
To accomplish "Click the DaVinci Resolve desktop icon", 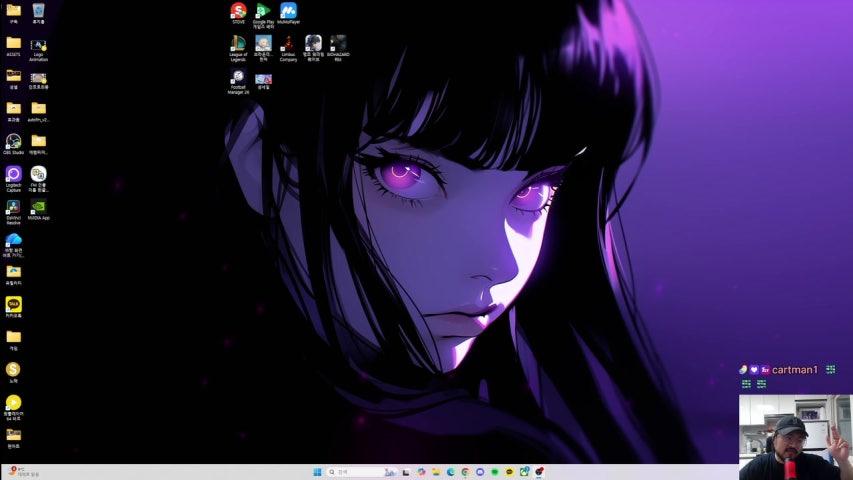I will (13, 207).
